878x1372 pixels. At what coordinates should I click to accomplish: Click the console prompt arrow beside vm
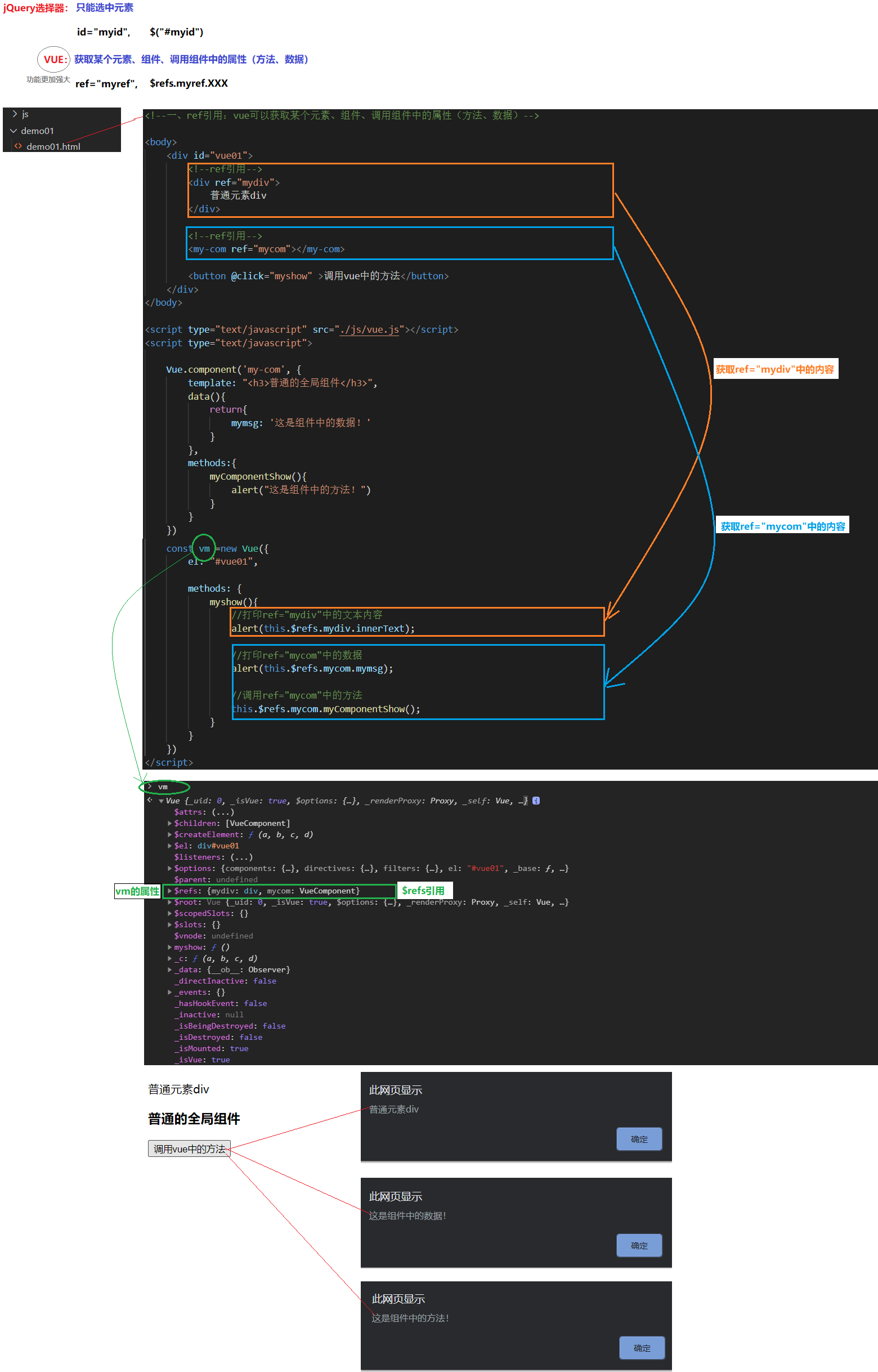click(x=149, y=786)
